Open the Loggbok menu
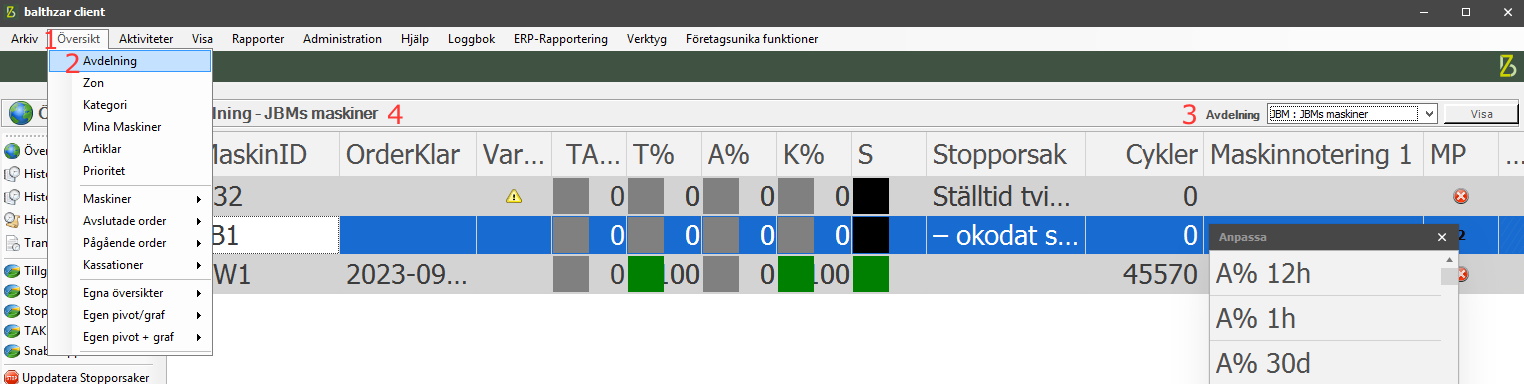This screenshot has width=1524, height=384. point(471,39)
